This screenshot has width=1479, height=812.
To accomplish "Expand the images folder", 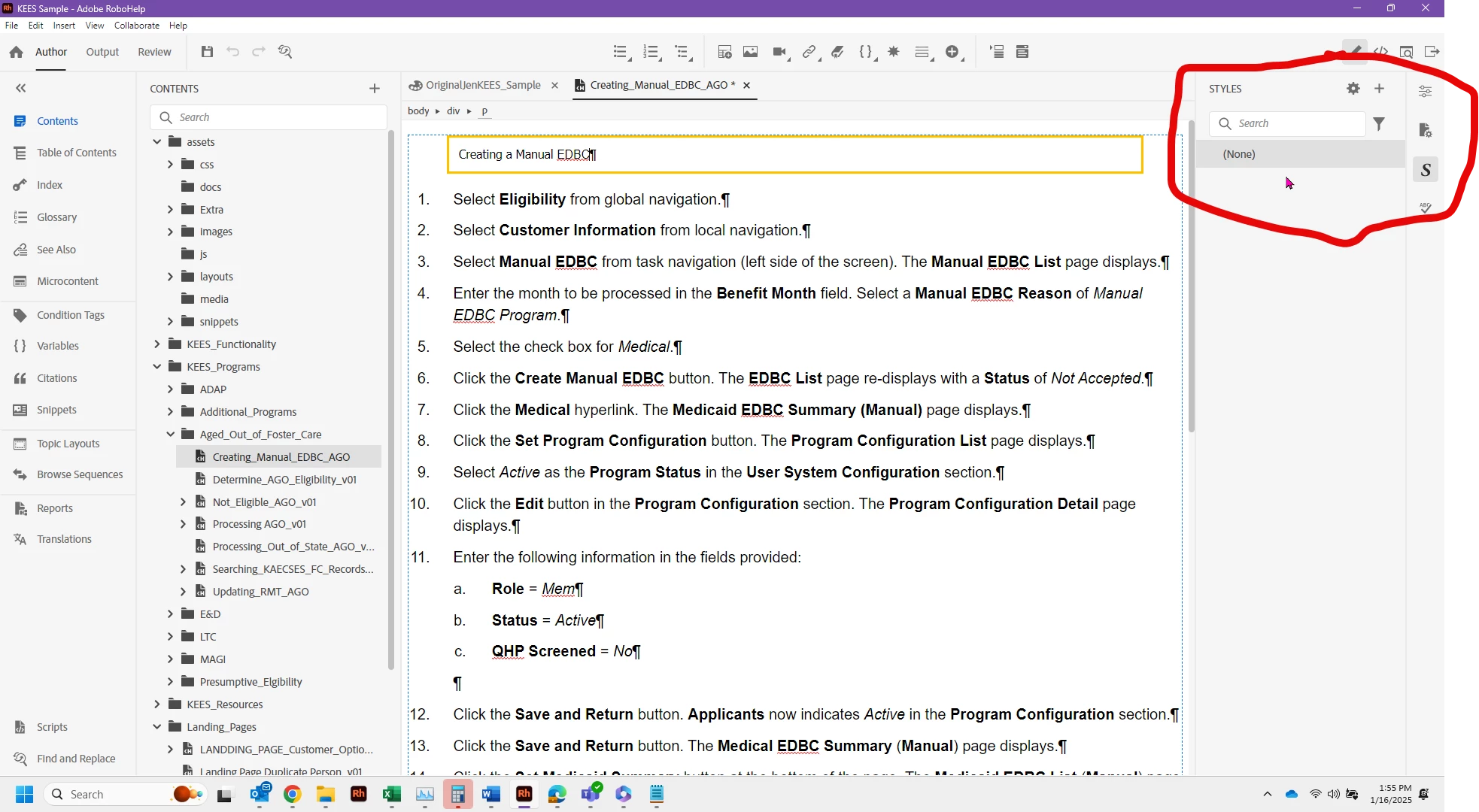I will pyautogui.click(x=170, y=232).
